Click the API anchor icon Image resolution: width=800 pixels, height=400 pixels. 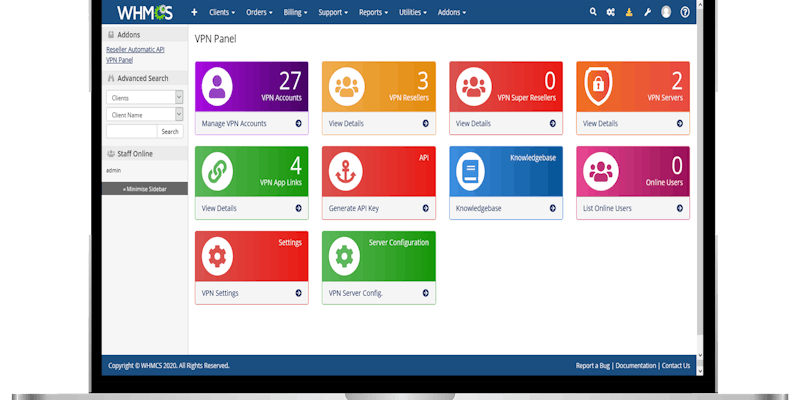tap(345, 171)
